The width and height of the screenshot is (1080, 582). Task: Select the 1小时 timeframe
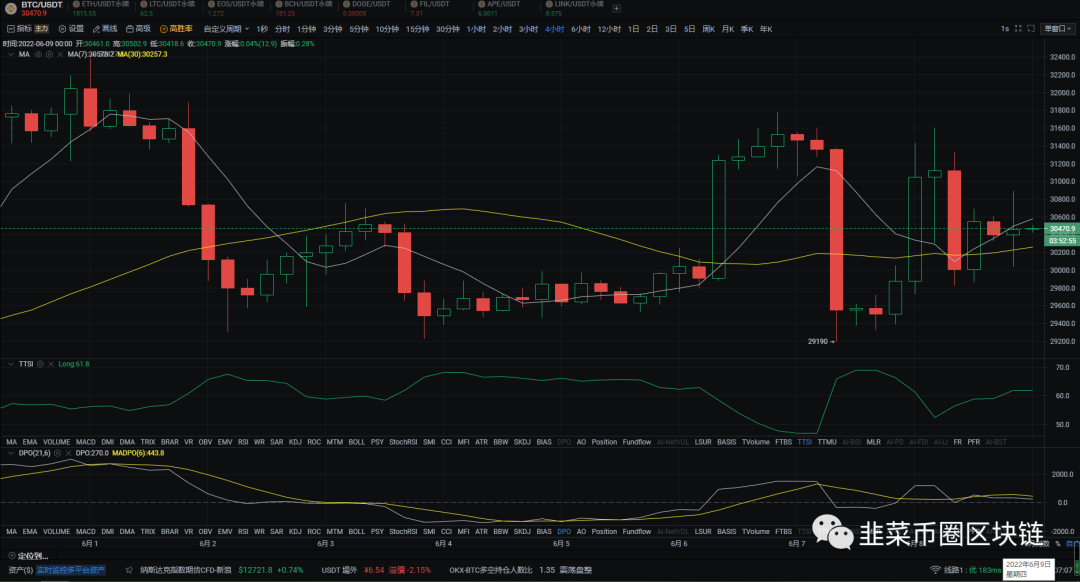476,29
